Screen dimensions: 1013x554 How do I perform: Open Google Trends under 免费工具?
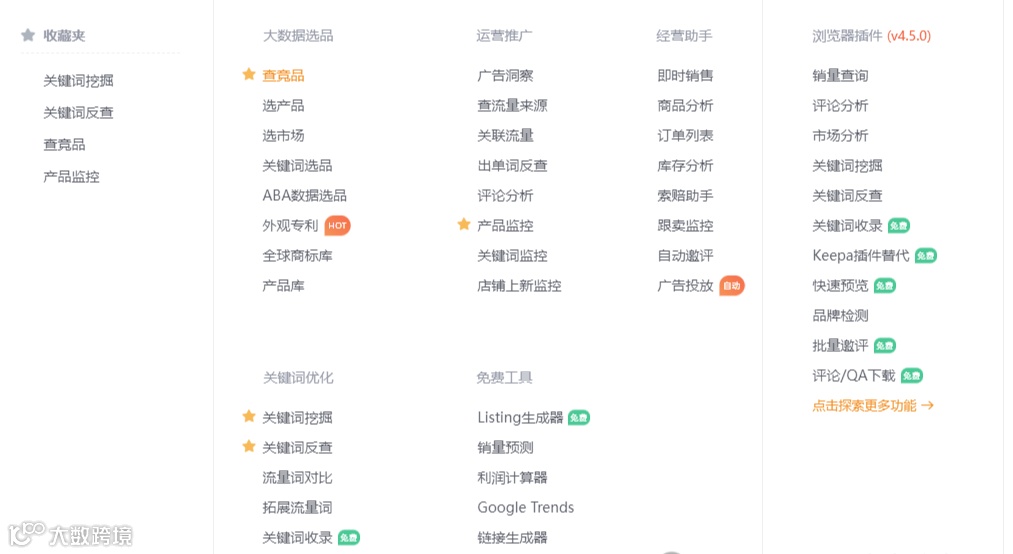pos(525,507)
